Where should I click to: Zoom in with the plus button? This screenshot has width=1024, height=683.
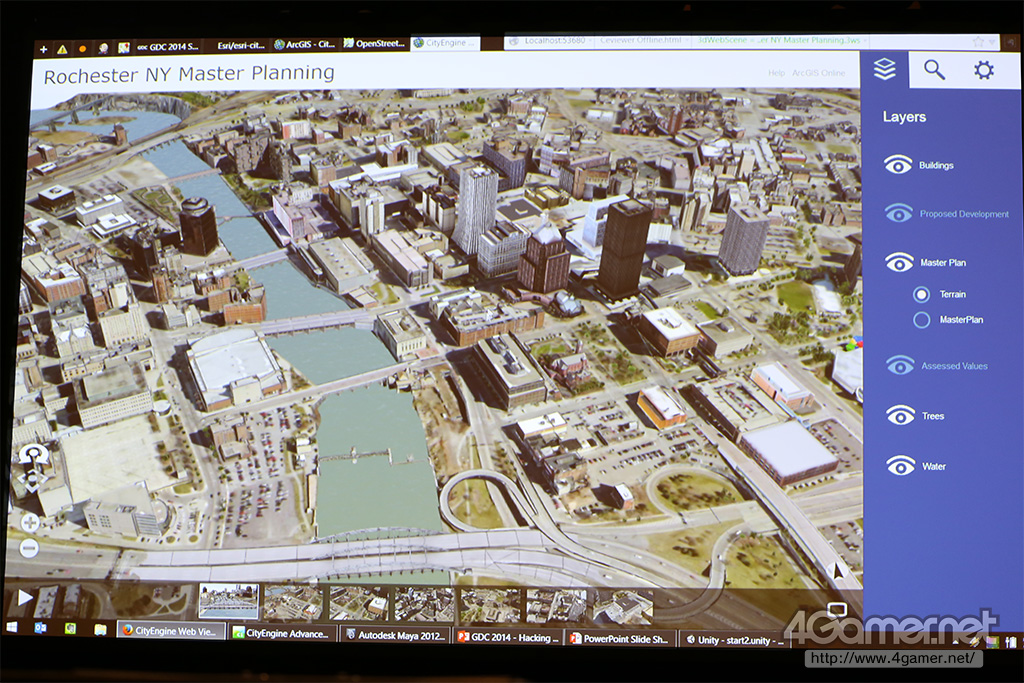[29, 522]
